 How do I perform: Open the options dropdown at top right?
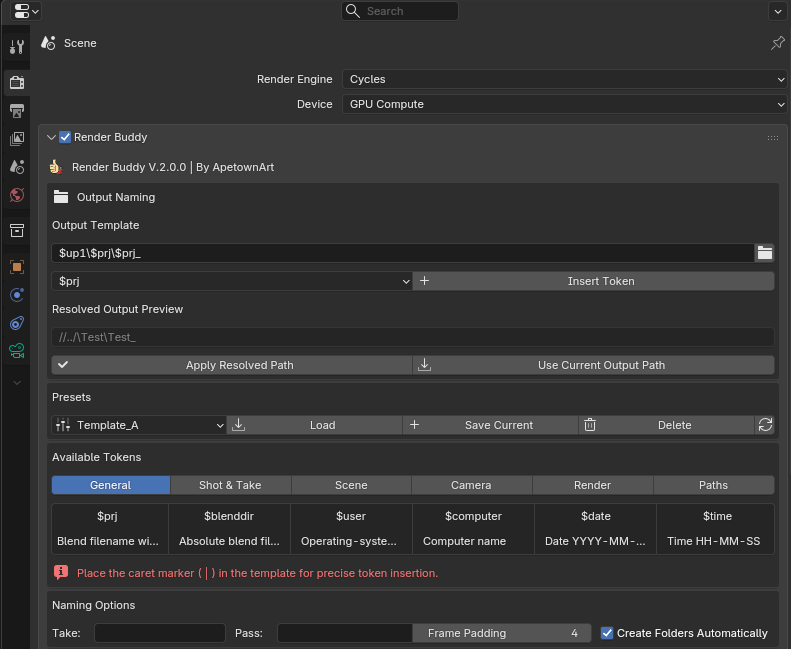click(777, 11)
